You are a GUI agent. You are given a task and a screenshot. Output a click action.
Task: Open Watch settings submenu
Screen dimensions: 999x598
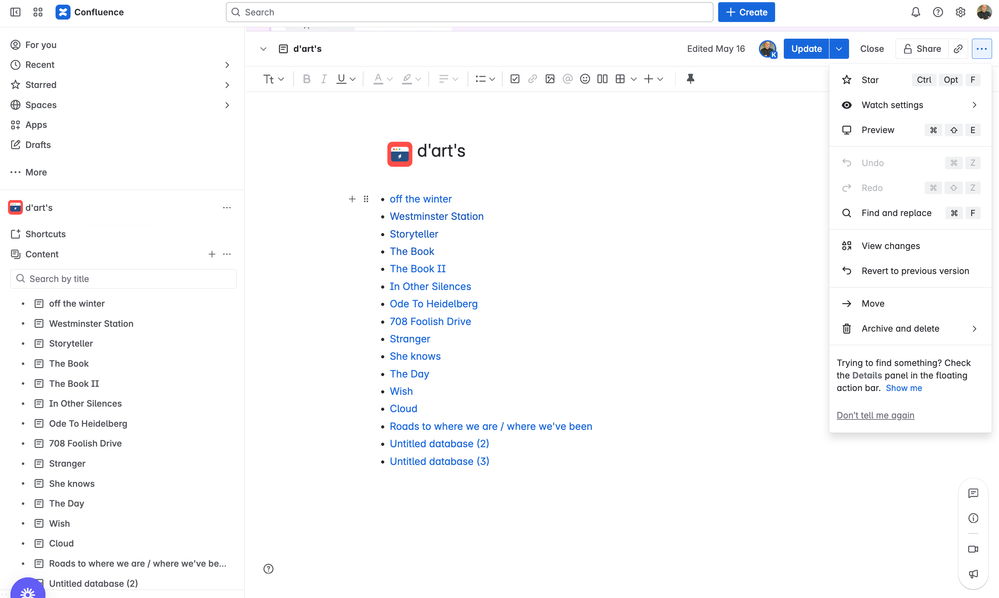tap(910, 105)
